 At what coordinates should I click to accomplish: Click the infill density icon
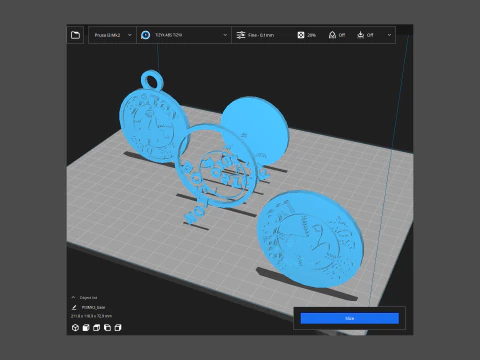(301, 35)
